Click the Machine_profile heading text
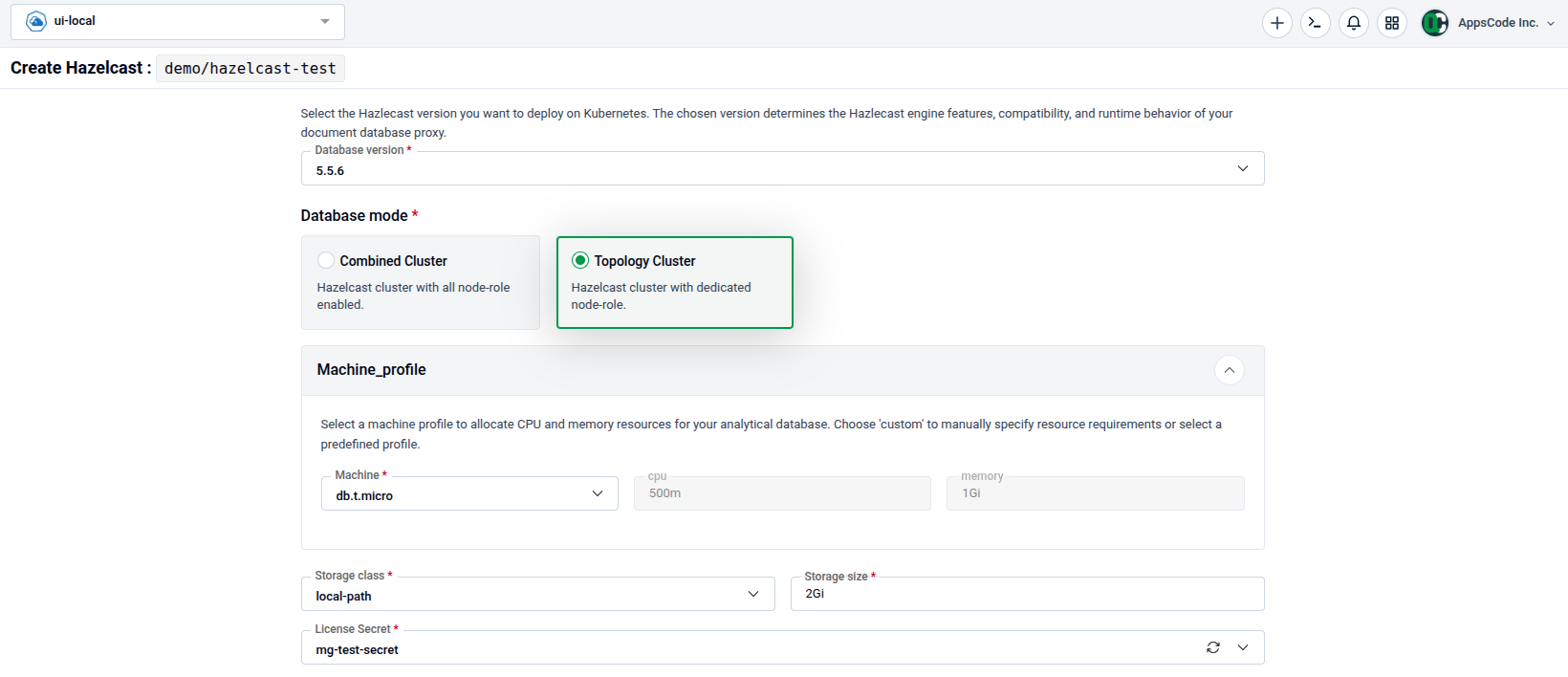This screenshot has width=1568, height=677. (x=371, y=370)
